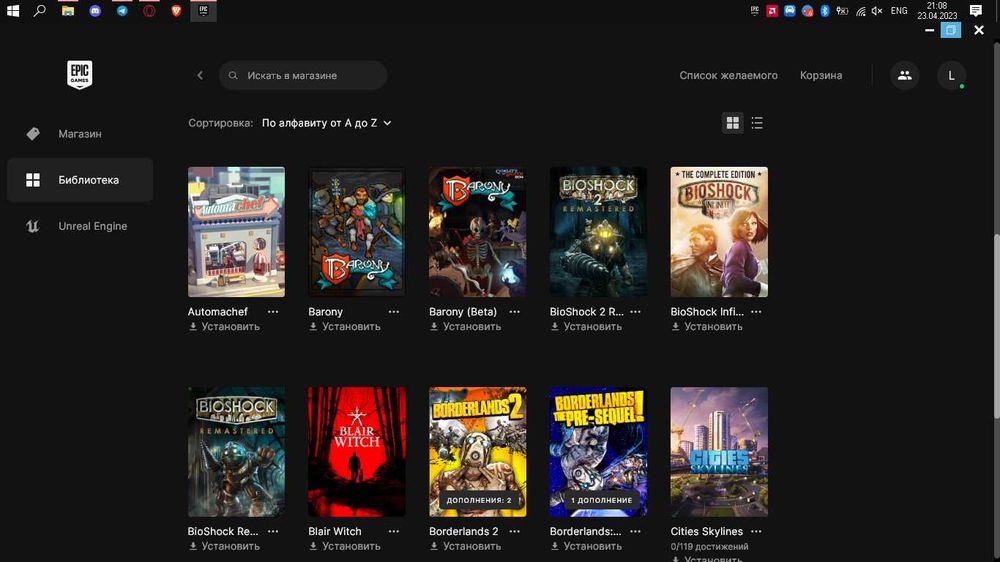Open the three-dot menu for Cities Skylines
The image size is (1000, 562).
[x=756, y=531]
